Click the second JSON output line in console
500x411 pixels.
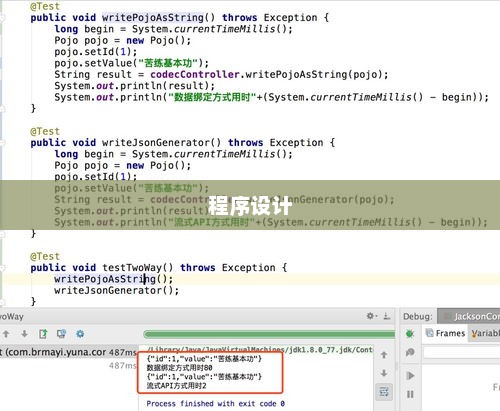pos(204,377)
